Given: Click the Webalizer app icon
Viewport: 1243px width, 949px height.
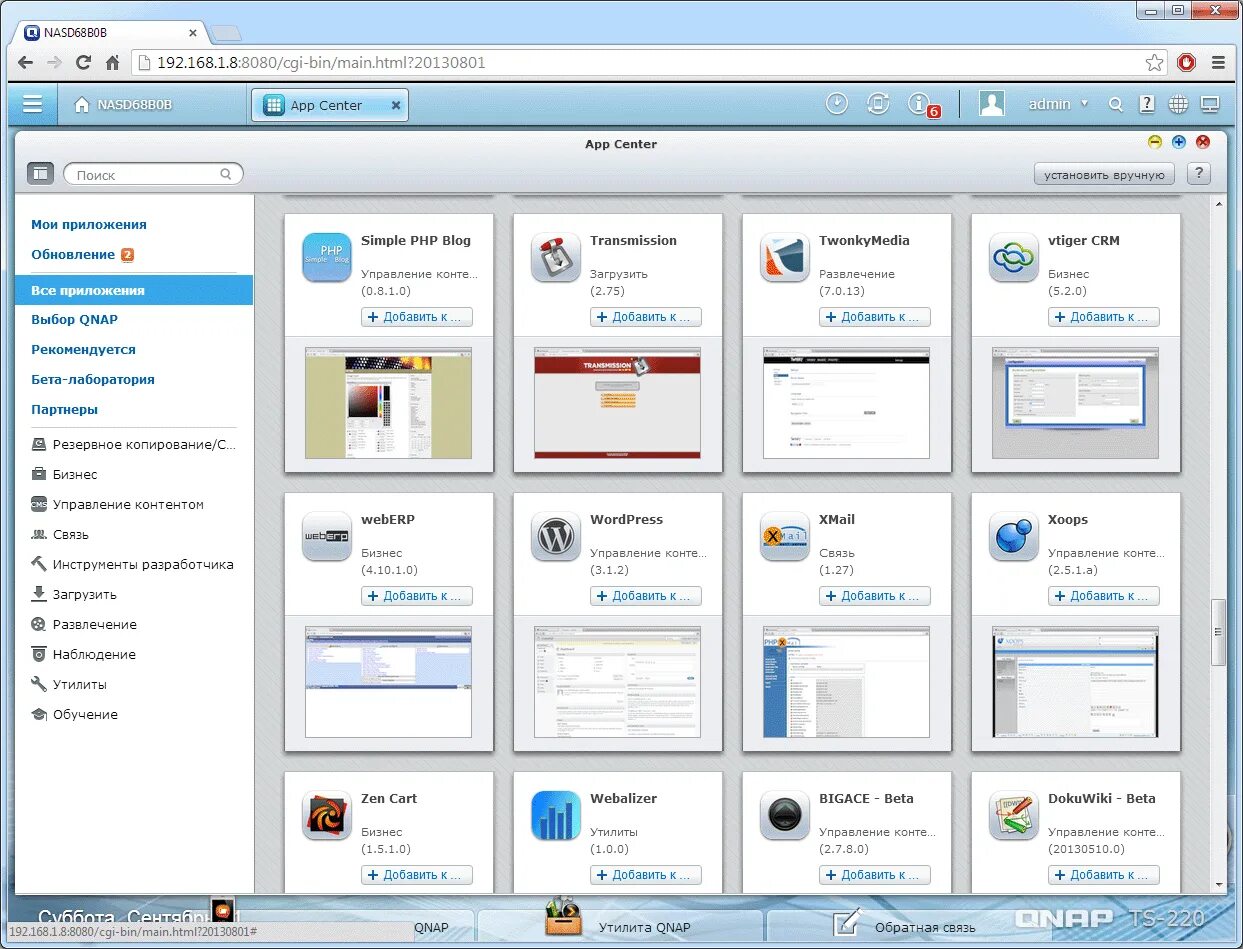Looking at the screenshot, I should tap(556, 816).
